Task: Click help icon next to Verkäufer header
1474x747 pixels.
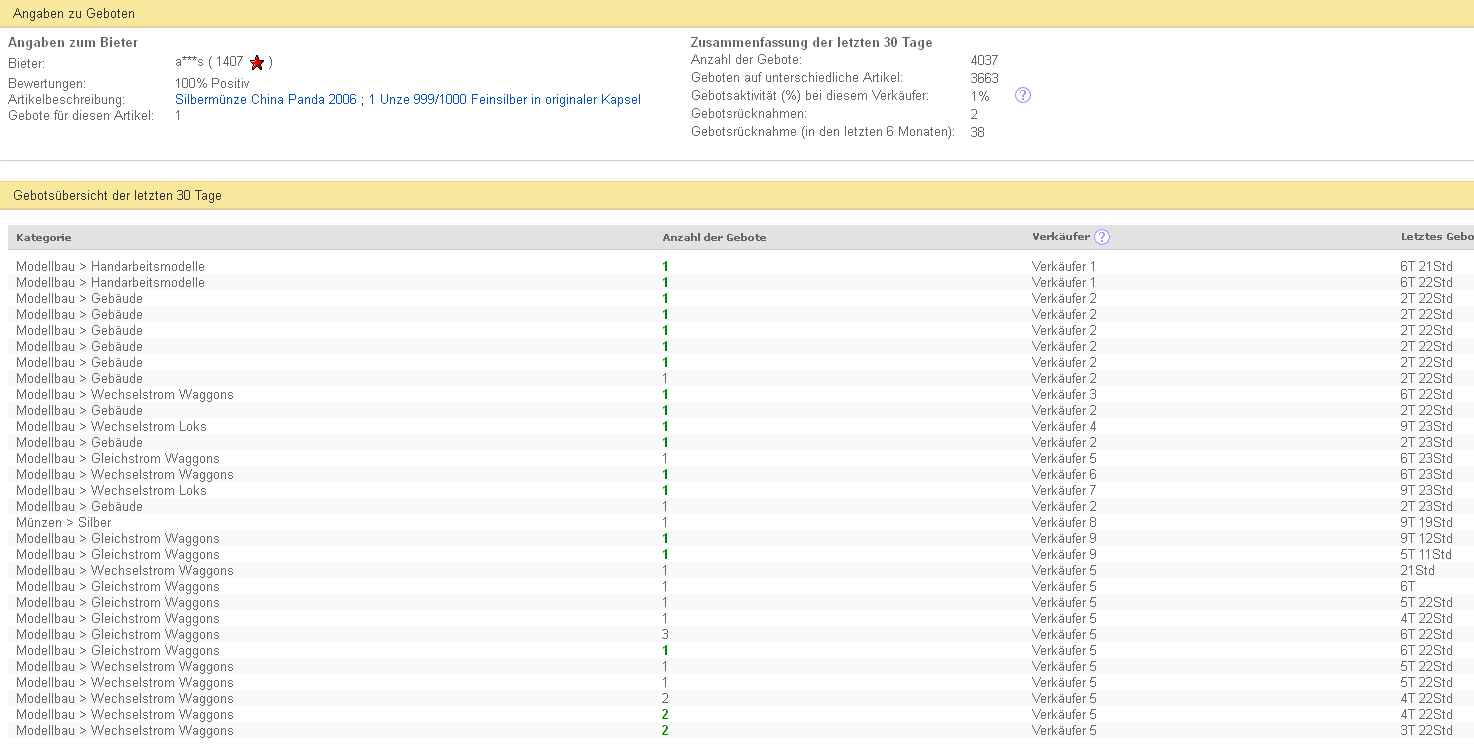Action: (x=1101, y=237)
